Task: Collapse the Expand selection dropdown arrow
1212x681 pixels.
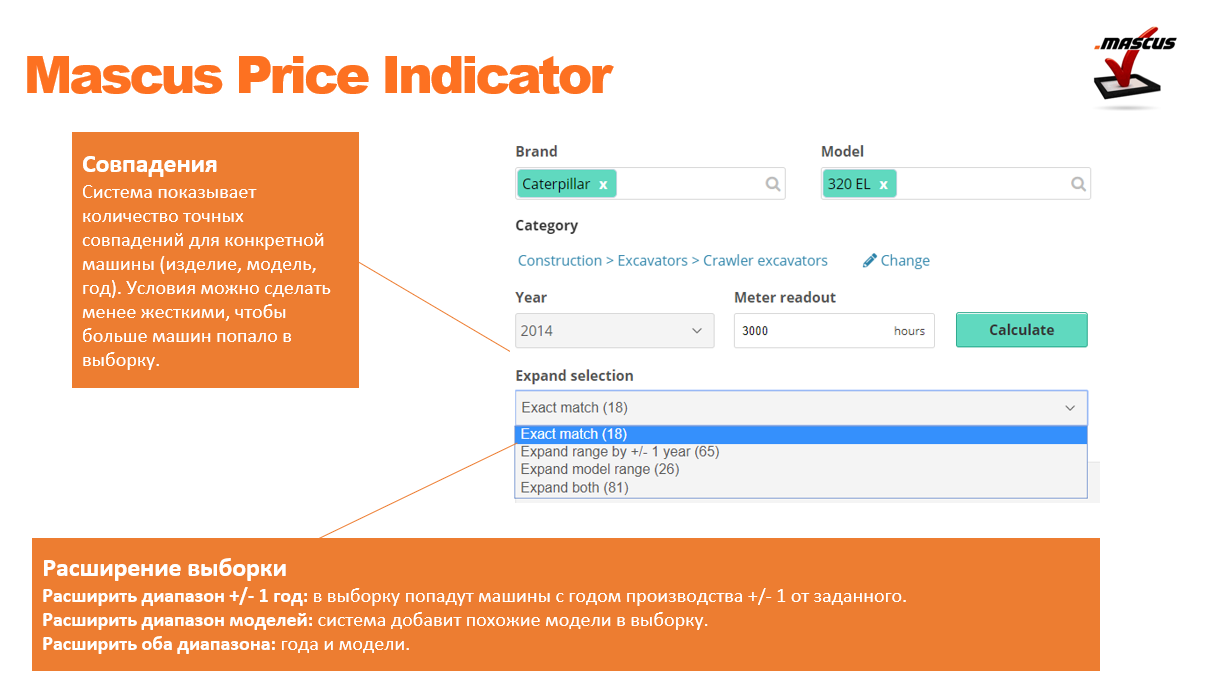Action: (1070, 408)
